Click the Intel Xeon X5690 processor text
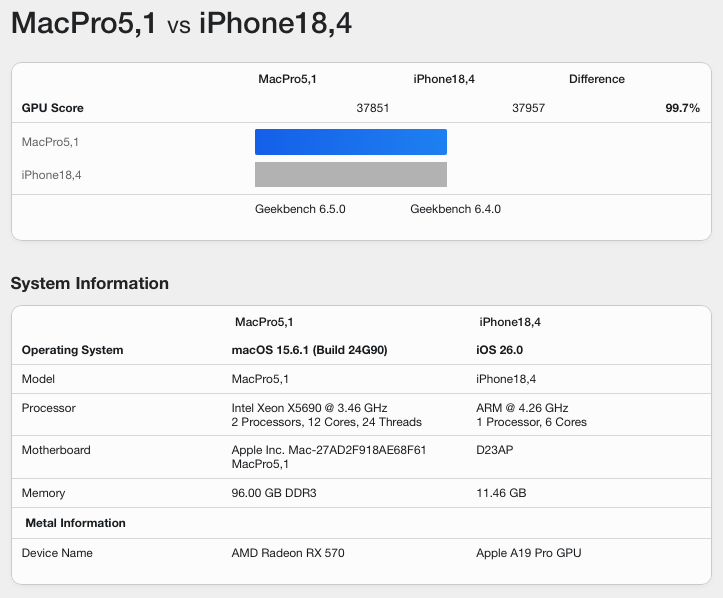 pos(309,408)
